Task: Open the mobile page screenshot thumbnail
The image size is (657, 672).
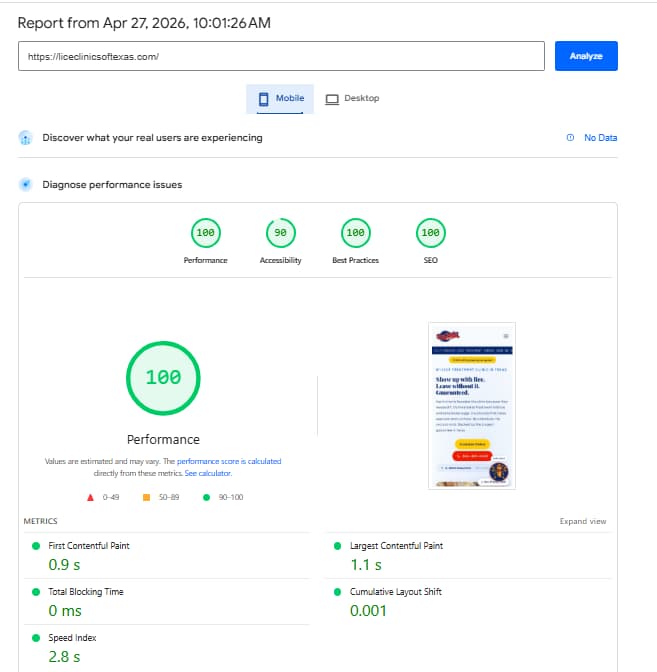Action: [x=472, y=405]
